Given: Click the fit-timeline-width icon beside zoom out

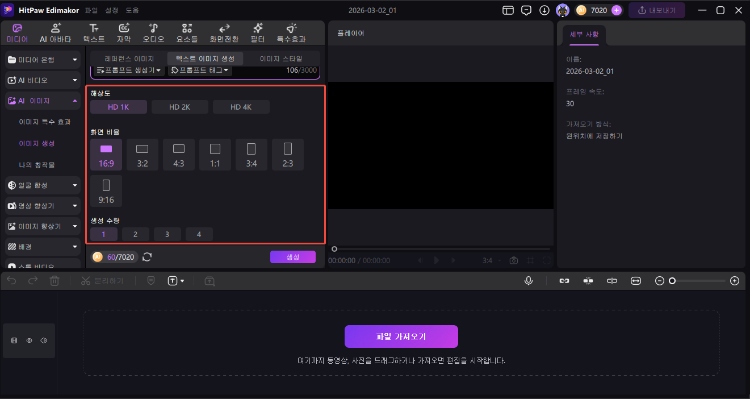Looking at the screenshot, I should click(636, 281).
